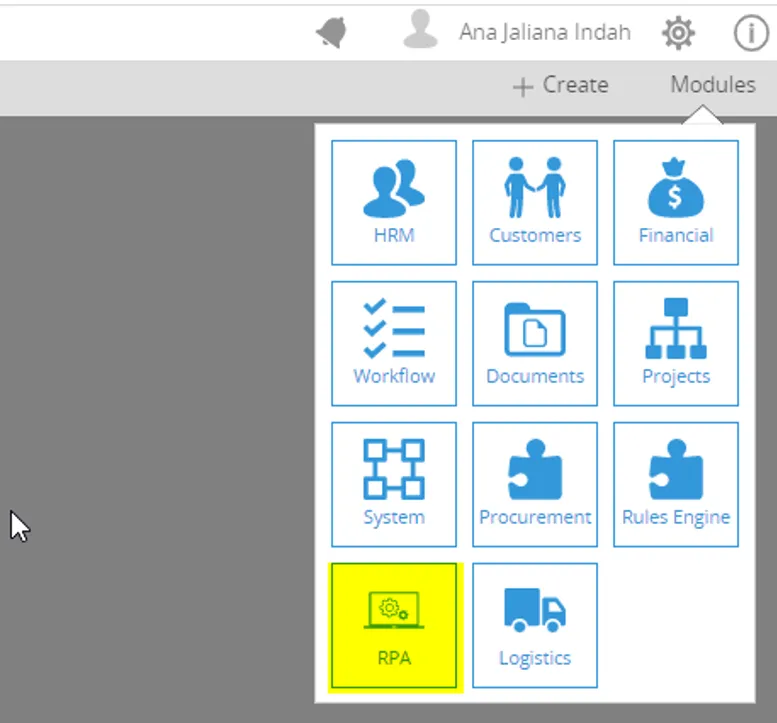Image resolution: width=777 pixels, height=723 pixels.
Task: Select the Financial money bag tile
Action: tap(675, 202)
